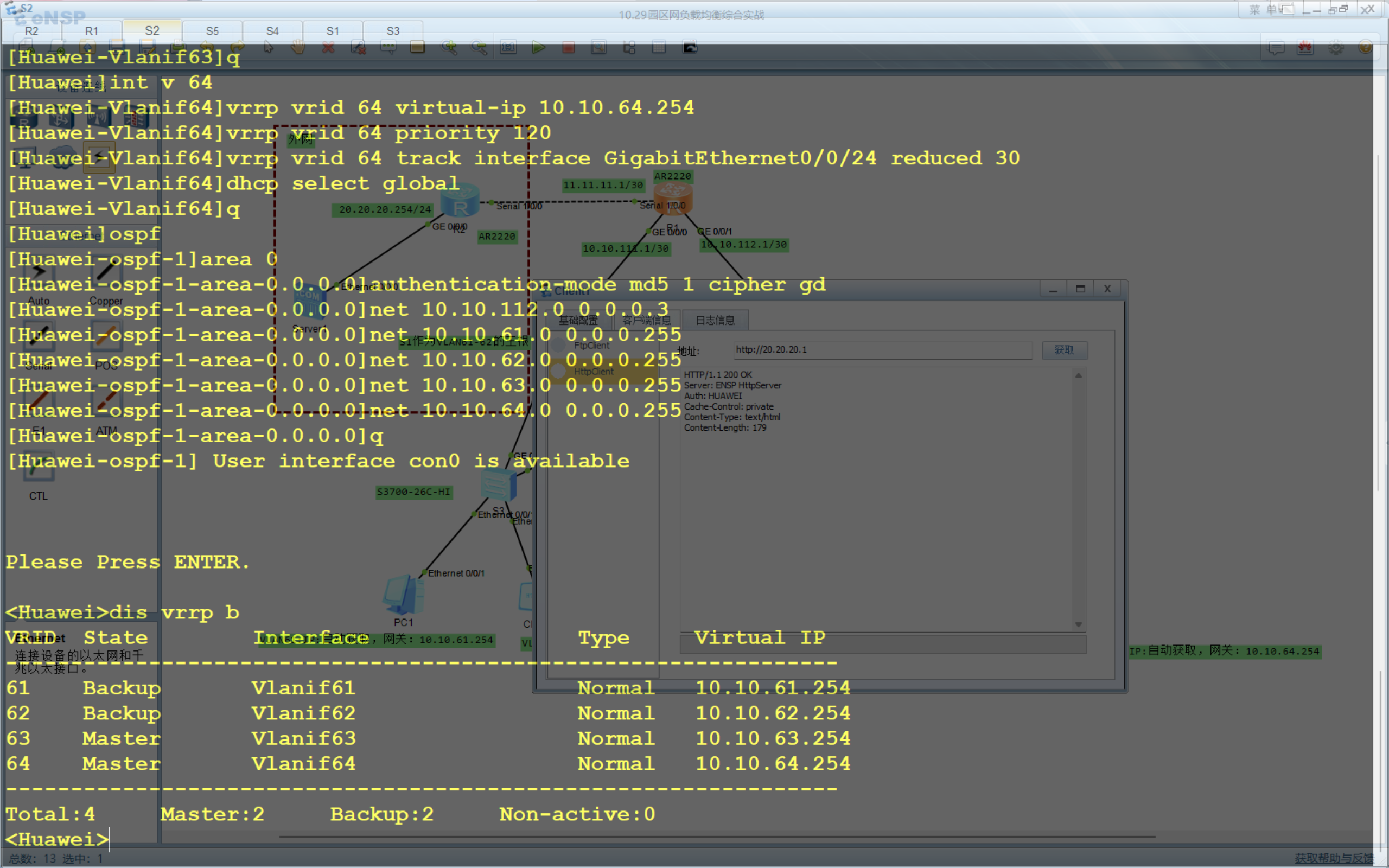
Task: Open the 日志信息 log tab
Action: click(715, 320)
